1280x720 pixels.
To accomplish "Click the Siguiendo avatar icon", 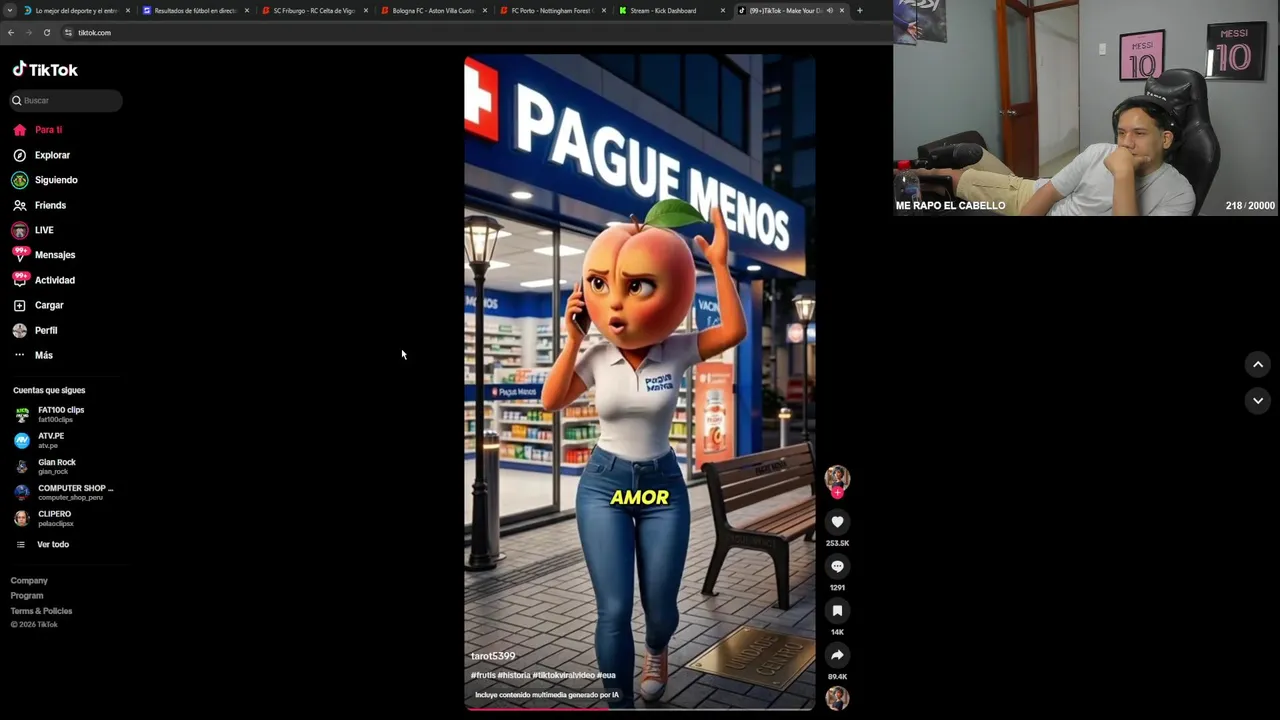I will click(x=19, y=180).
